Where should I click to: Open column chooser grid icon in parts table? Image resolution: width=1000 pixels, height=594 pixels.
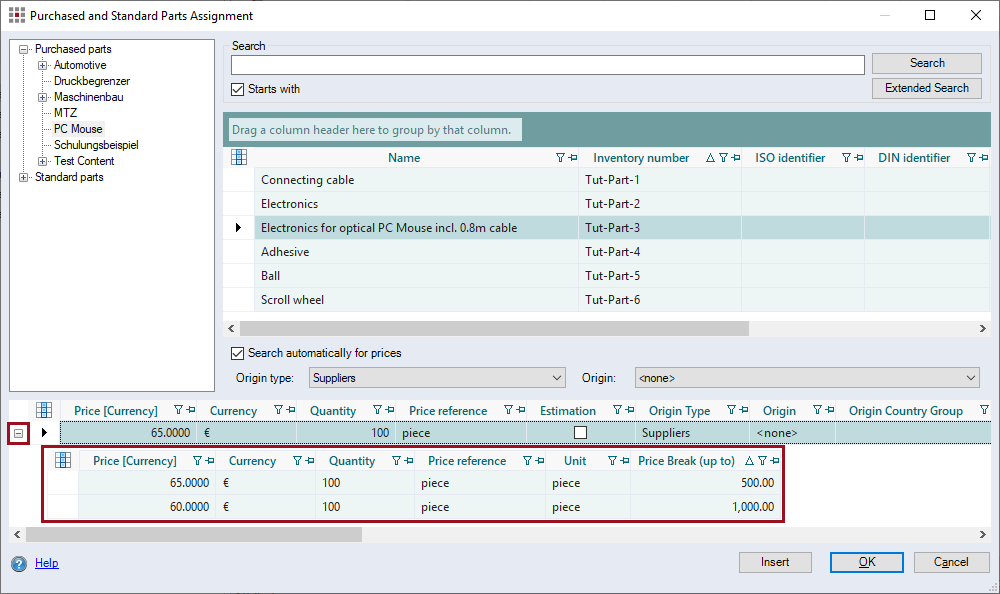[239, 157]
